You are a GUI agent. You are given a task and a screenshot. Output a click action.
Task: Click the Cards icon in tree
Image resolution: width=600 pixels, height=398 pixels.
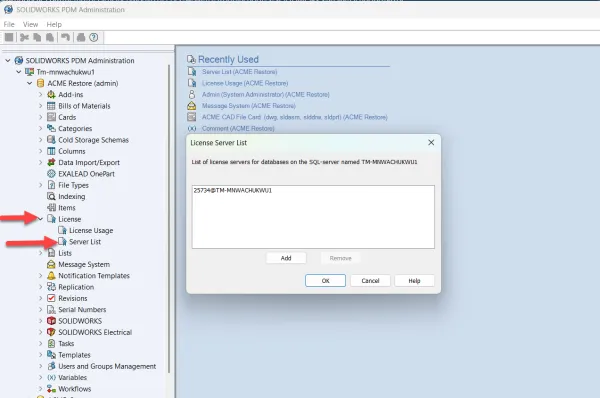pos(51,117)
